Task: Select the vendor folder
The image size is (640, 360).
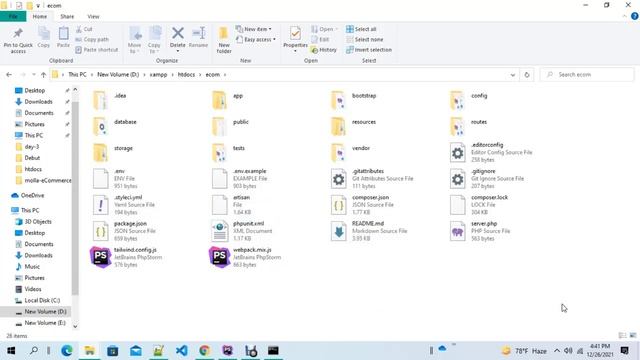Action: (351, 152)
